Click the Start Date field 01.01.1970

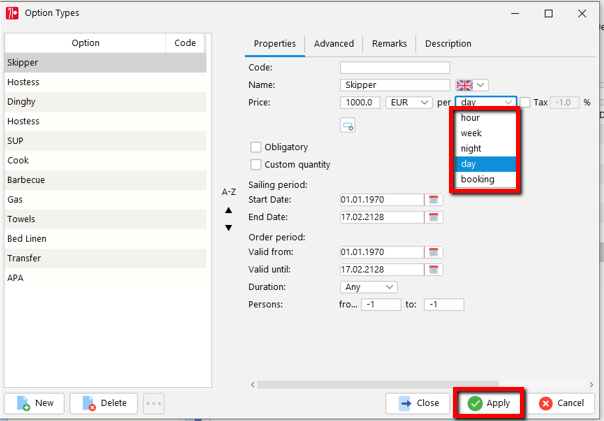click(382, 200)
